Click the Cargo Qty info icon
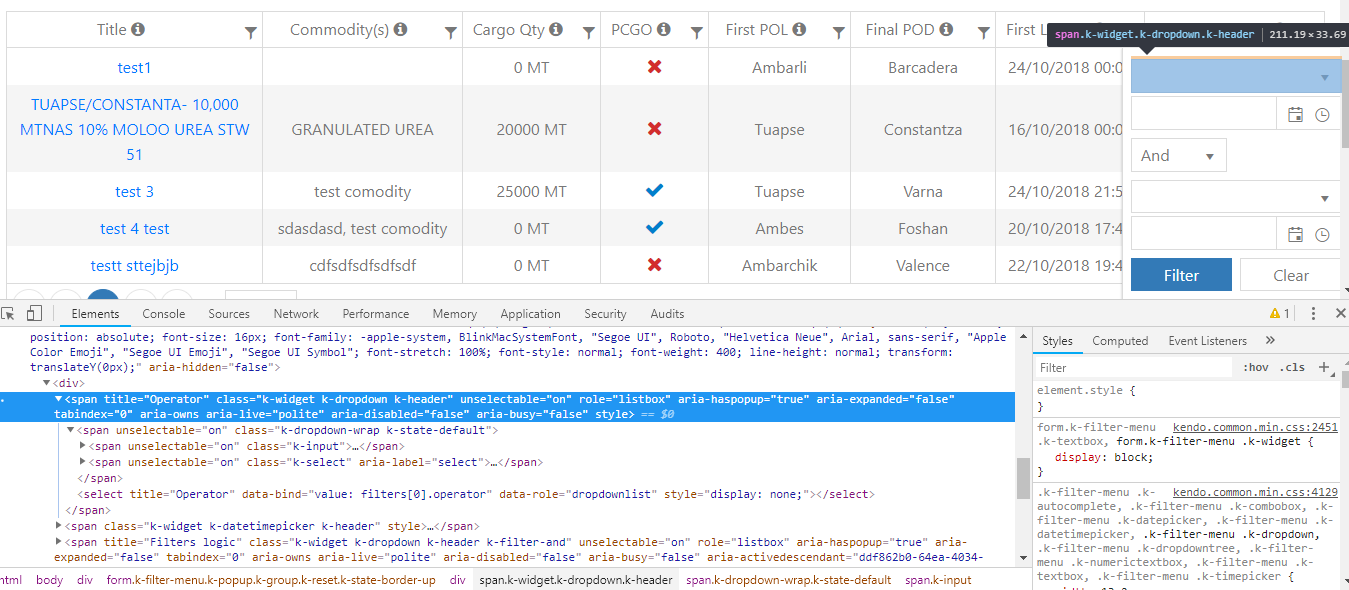The height and width of the screenshot is (590, 1349). pos(555,30)
